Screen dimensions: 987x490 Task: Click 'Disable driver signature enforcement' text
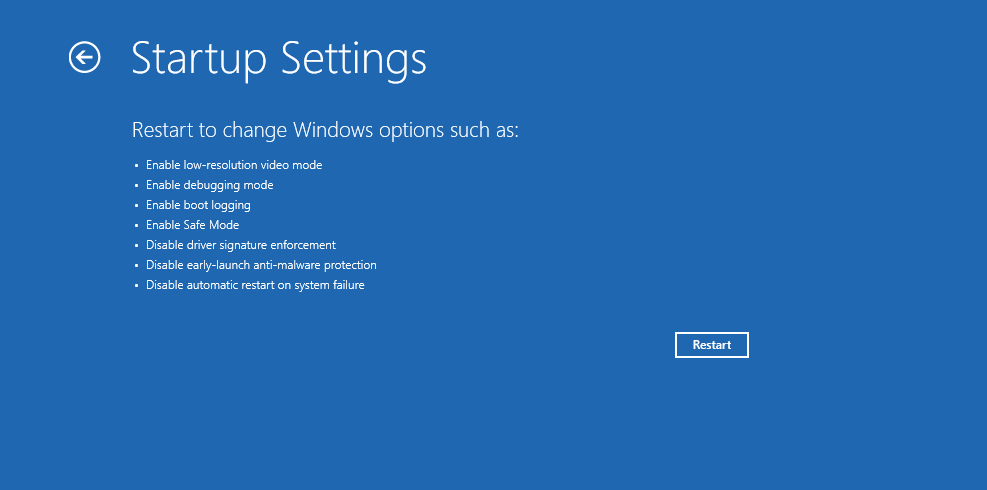tap(240, 245)
